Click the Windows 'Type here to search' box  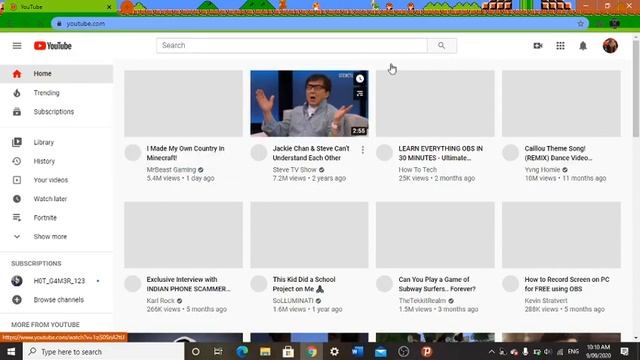(104, 351)
